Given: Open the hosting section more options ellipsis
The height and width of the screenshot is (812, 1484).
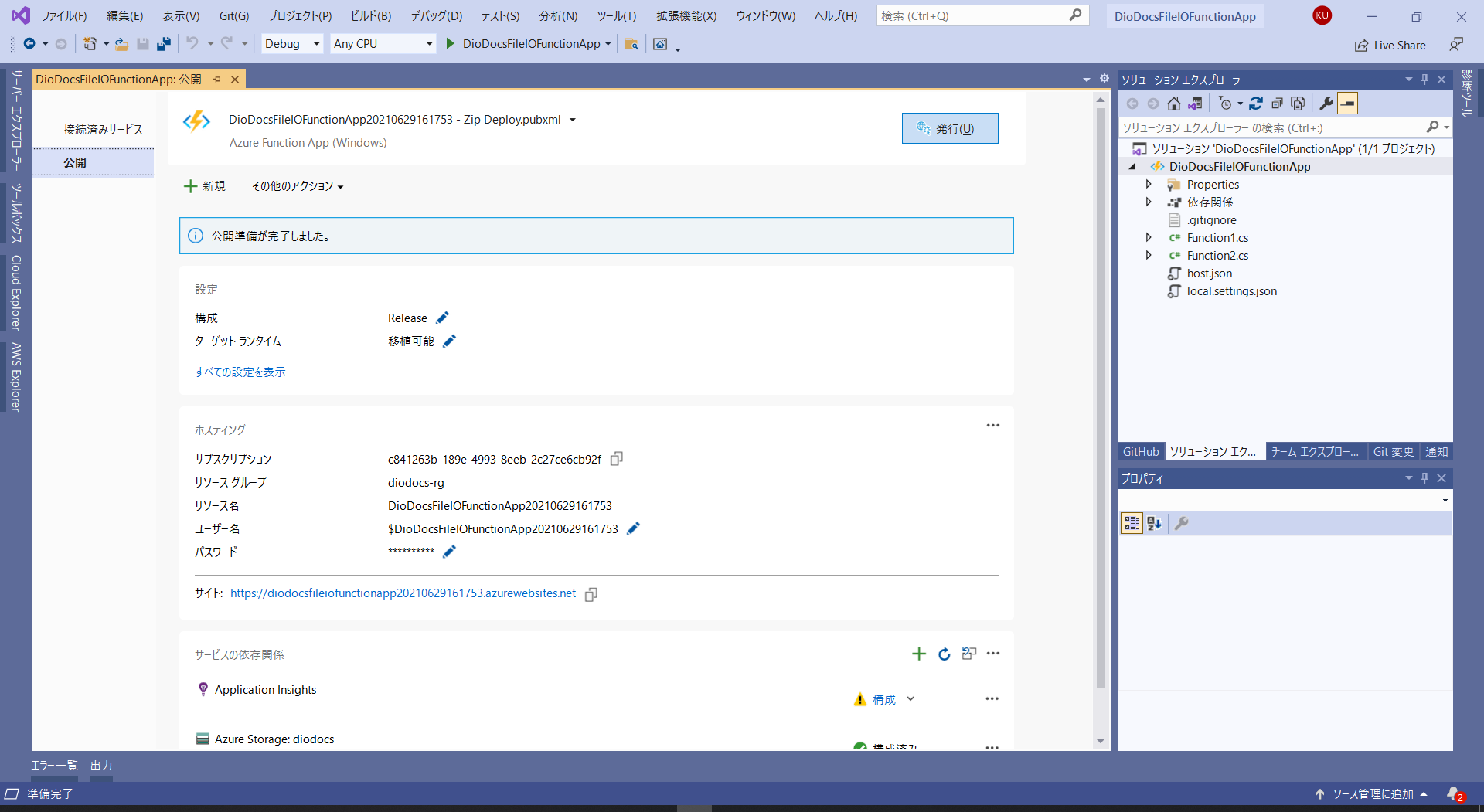Looking at the screenshot, I should [993, 426].
